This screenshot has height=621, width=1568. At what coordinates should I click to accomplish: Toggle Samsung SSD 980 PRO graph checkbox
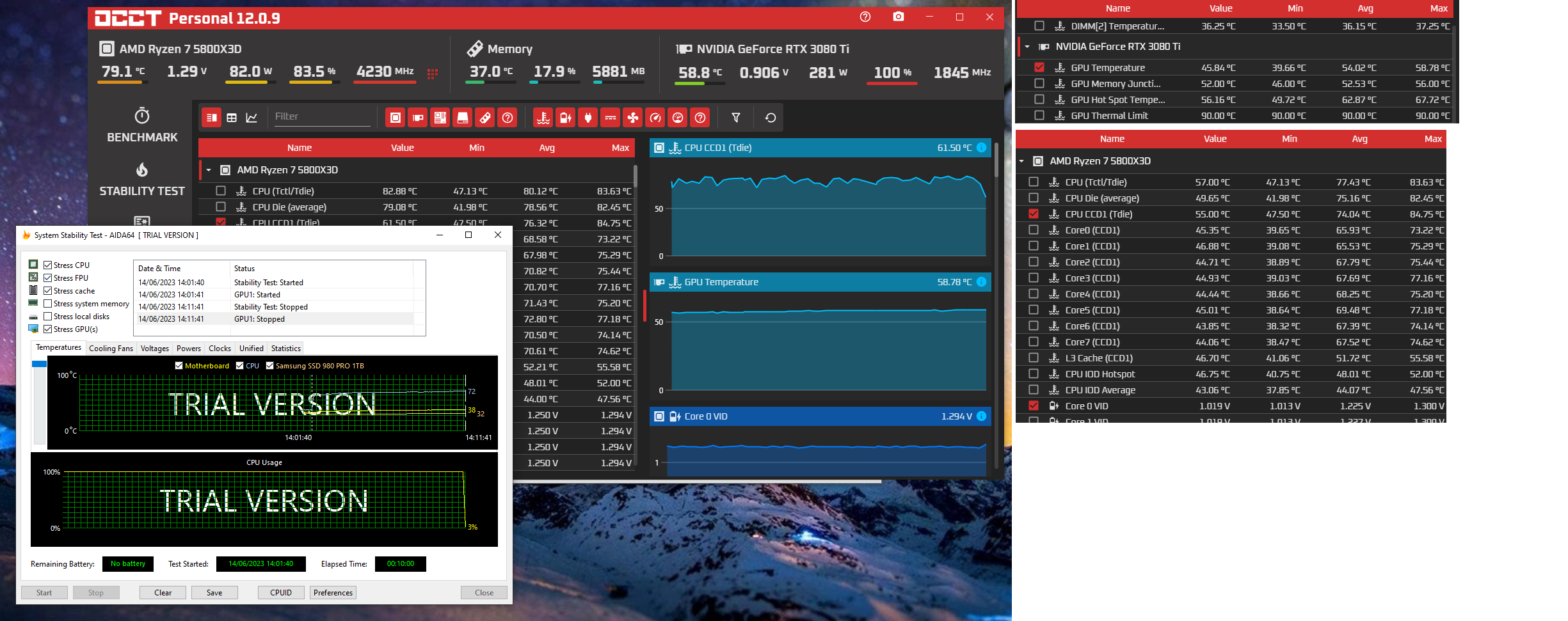point(269,366)
